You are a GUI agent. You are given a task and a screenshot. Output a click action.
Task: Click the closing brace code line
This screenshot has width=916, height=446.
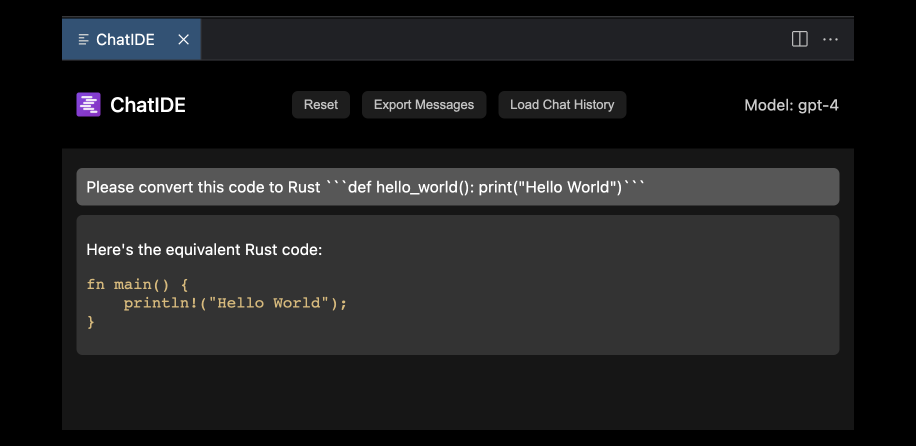91,322
